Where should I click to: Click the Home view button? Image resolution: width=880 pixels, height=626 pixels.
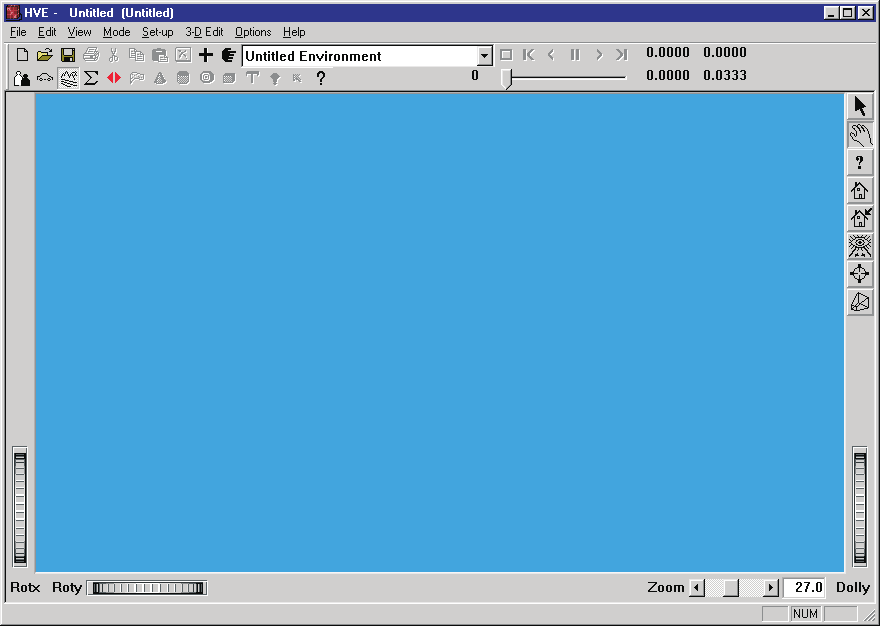pos(860,191)
